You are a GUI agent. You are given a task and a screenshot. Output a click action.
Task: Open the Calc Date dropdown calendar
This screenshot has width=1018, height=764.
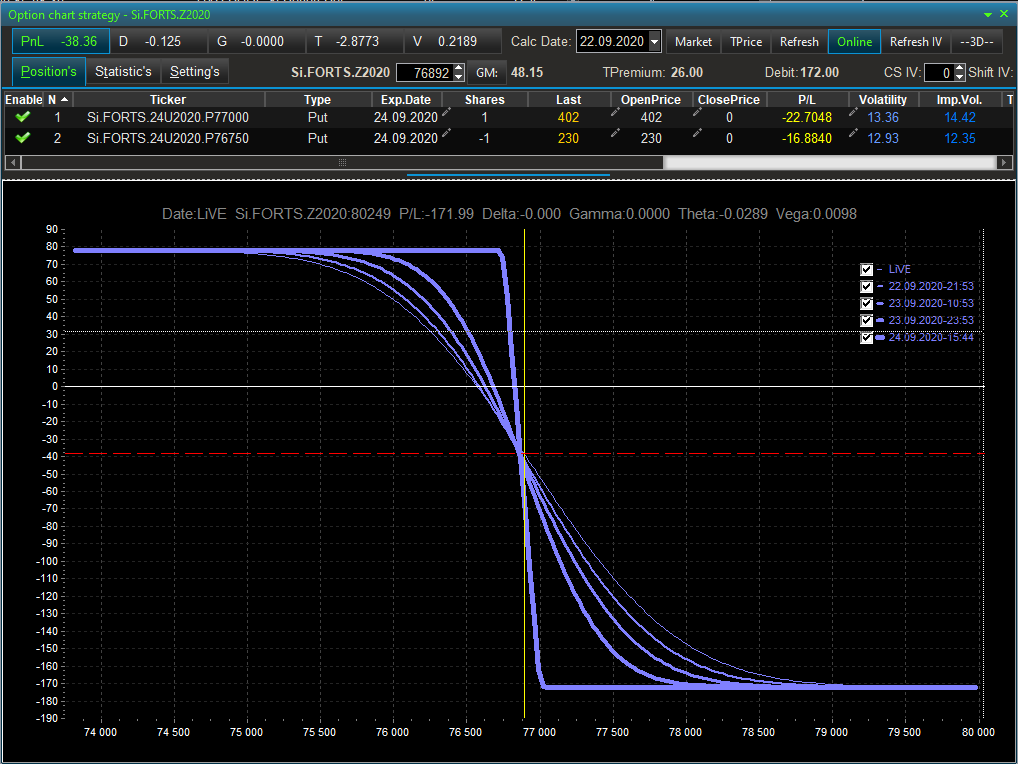[655, 42]
